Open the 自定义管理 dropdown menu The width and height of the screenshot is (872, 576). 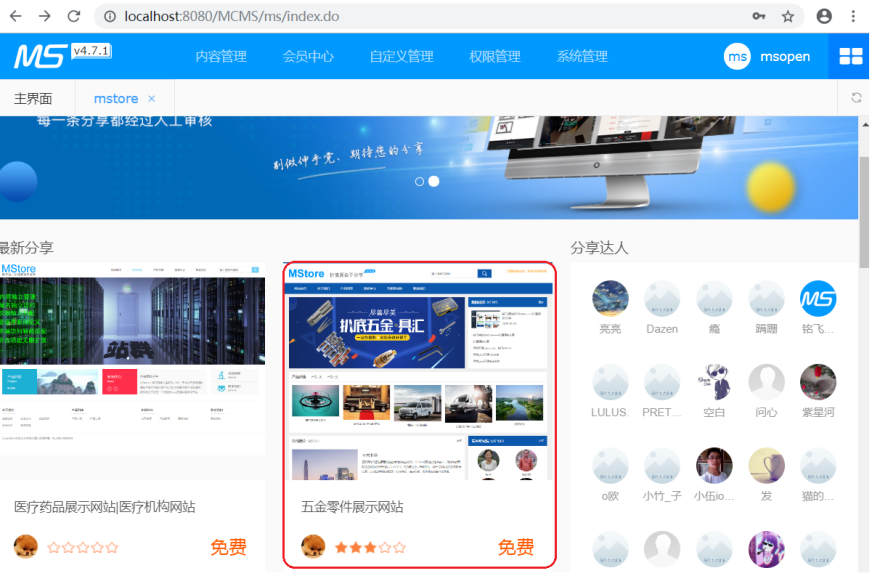tap(400, 57)
